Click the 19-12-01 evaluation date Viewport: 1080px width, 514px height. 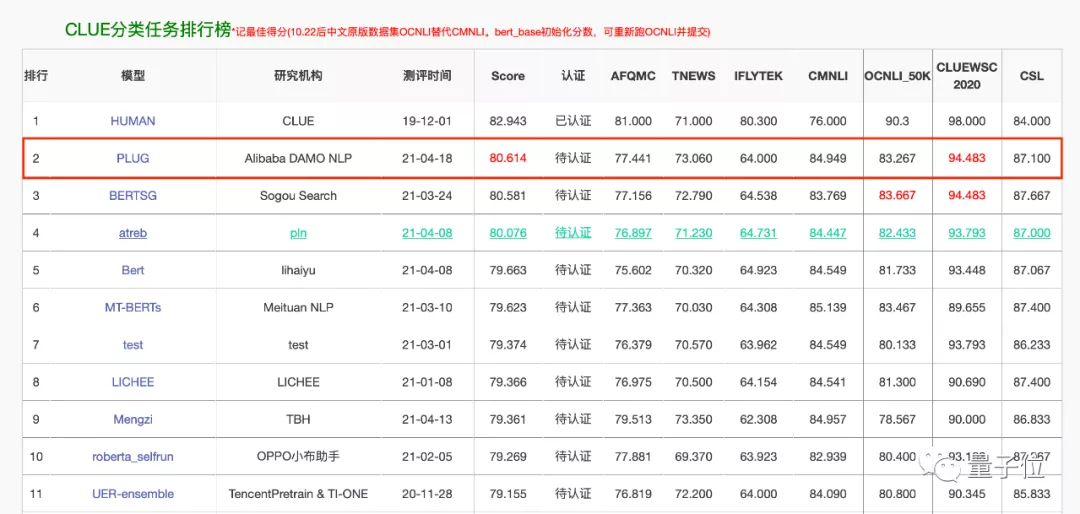coord(427,121)
